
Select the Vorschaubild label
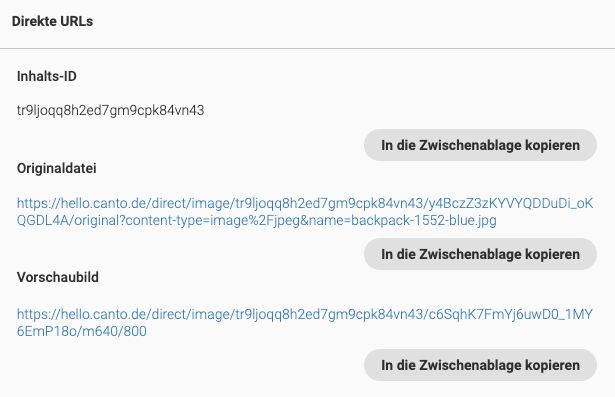click(58, 277)
